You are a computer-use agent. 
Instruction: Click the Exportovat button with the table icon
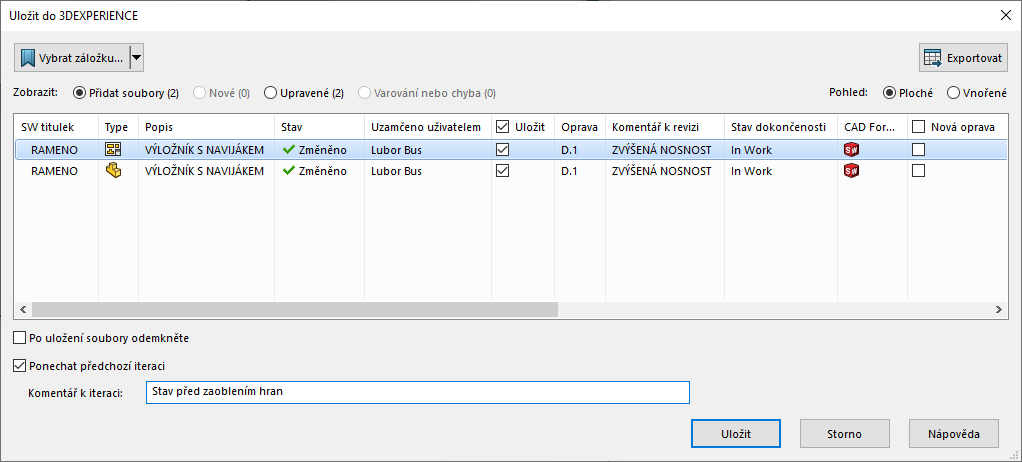click(x=963, y=58)
